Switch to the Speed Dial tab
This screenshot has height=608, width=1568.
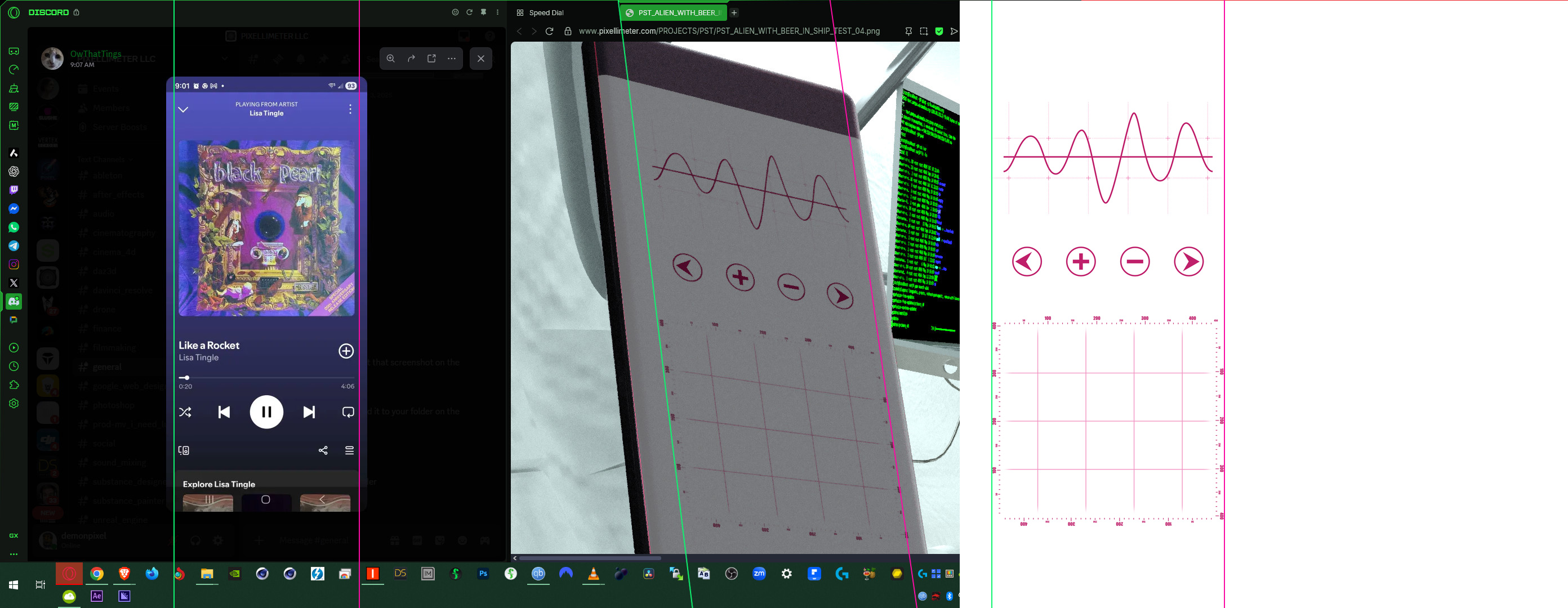coord(546,13)
